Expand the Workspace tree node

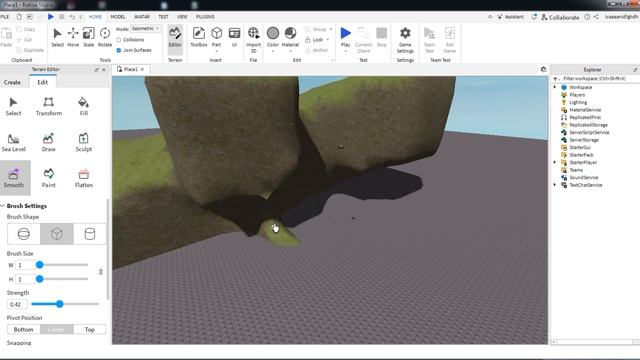click(555, 87)
